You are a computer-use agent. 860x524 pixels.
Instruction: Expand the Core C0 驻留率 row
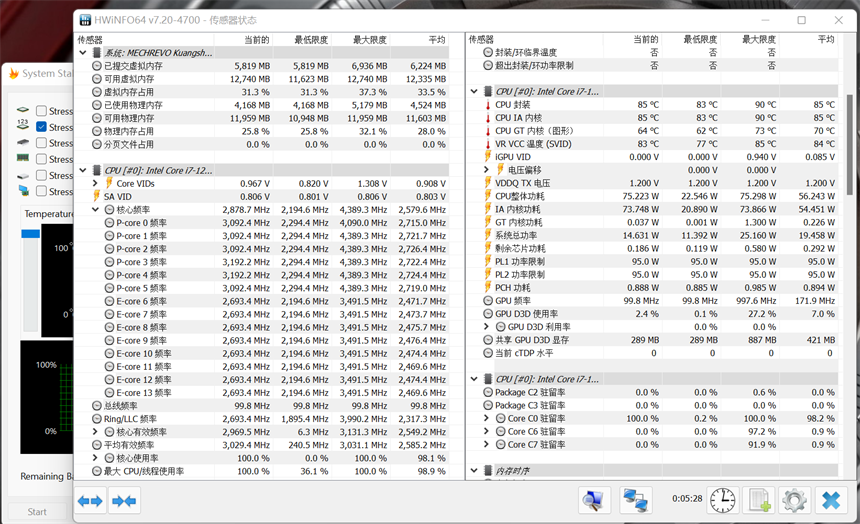point(486,418)
